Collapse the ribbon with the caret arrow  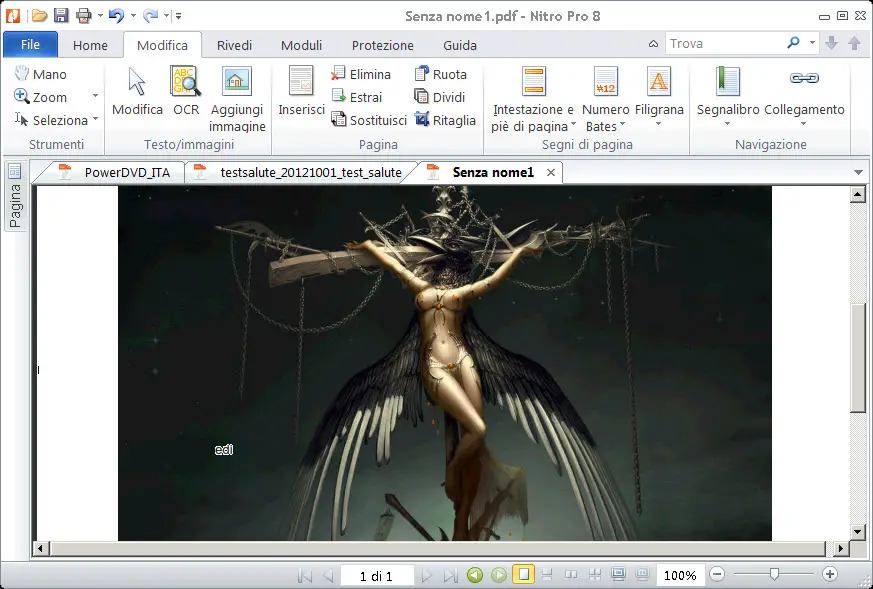coord(654,43)
